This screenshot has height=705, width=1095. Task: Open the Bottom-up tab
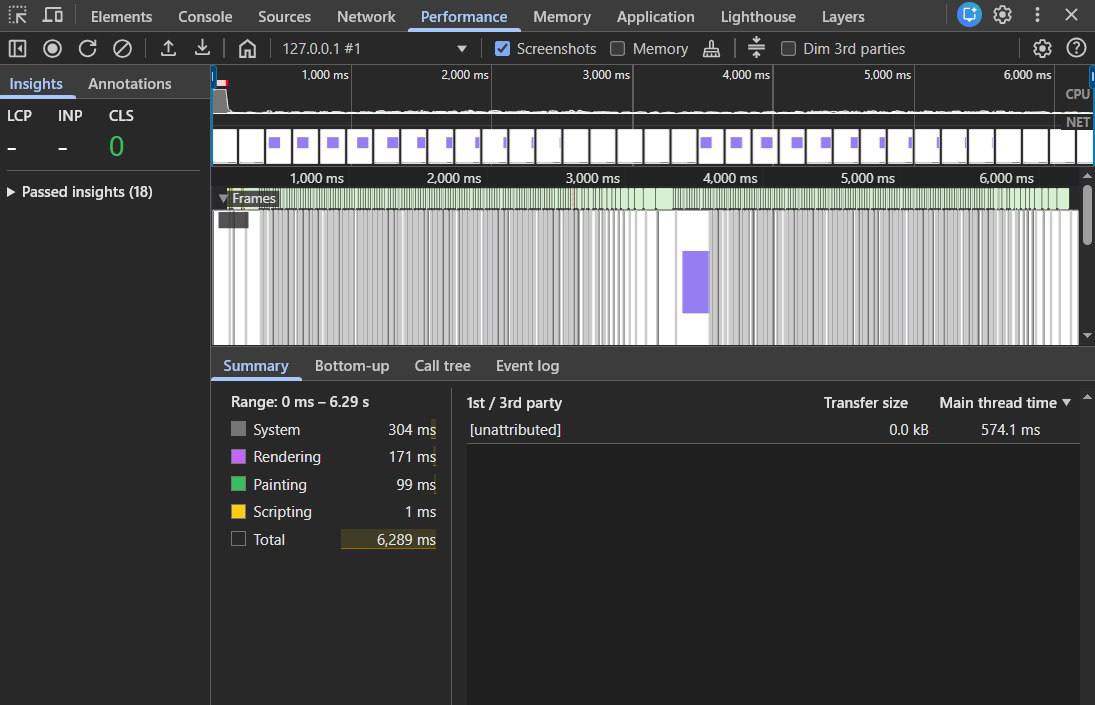(352, 366)
